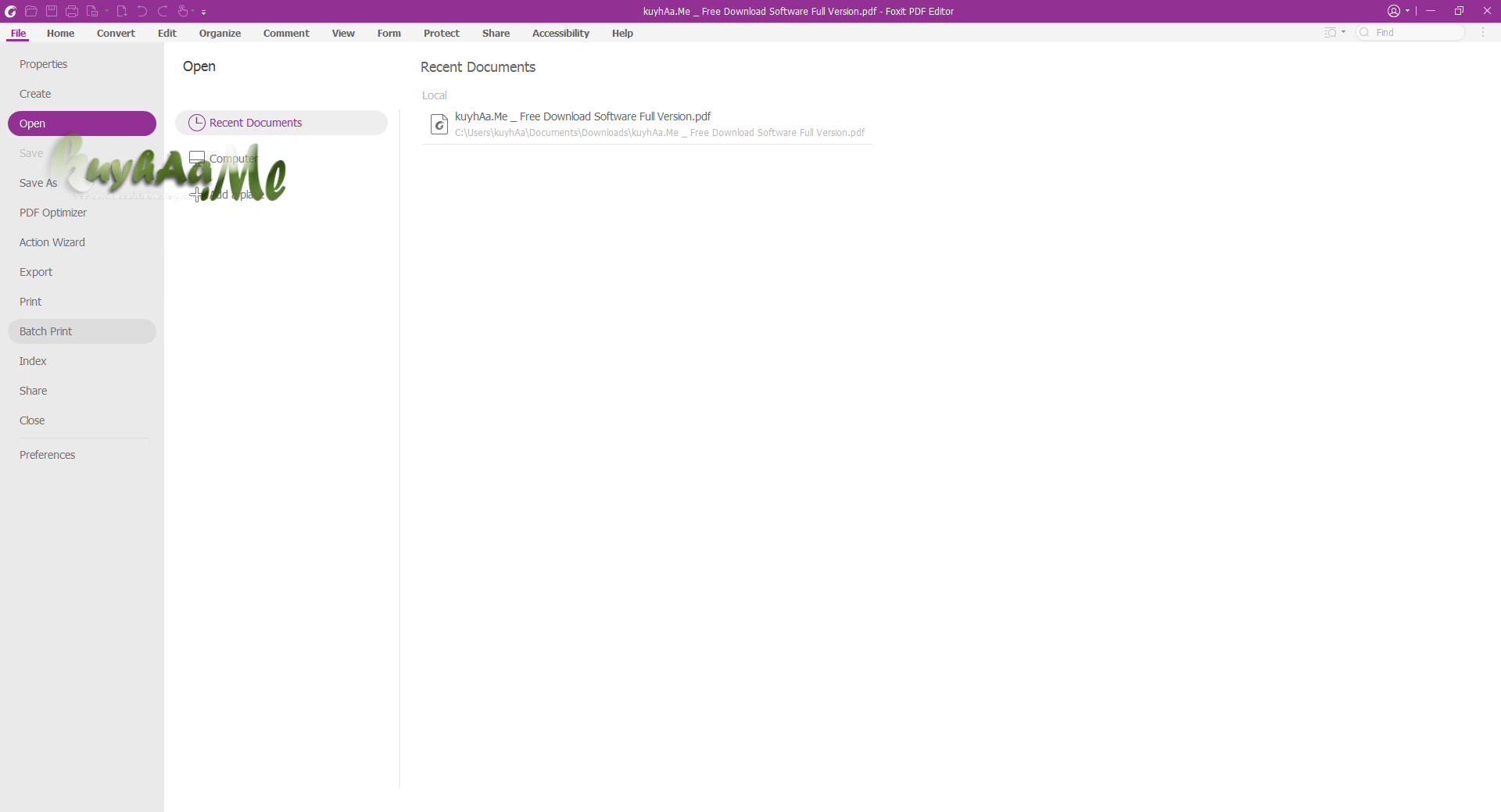Open the Customize Quick Access Toolbar dropdown
1501x812 pixels.
click(204, 12)
